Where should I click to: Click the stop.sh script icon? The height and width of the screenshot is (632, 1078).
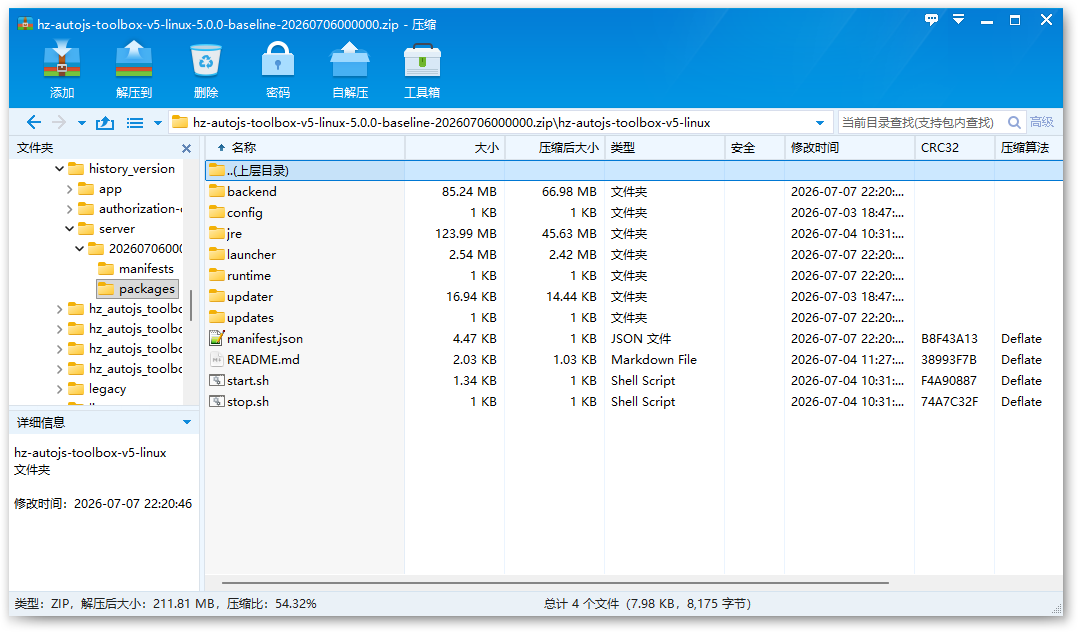point(217,402)
